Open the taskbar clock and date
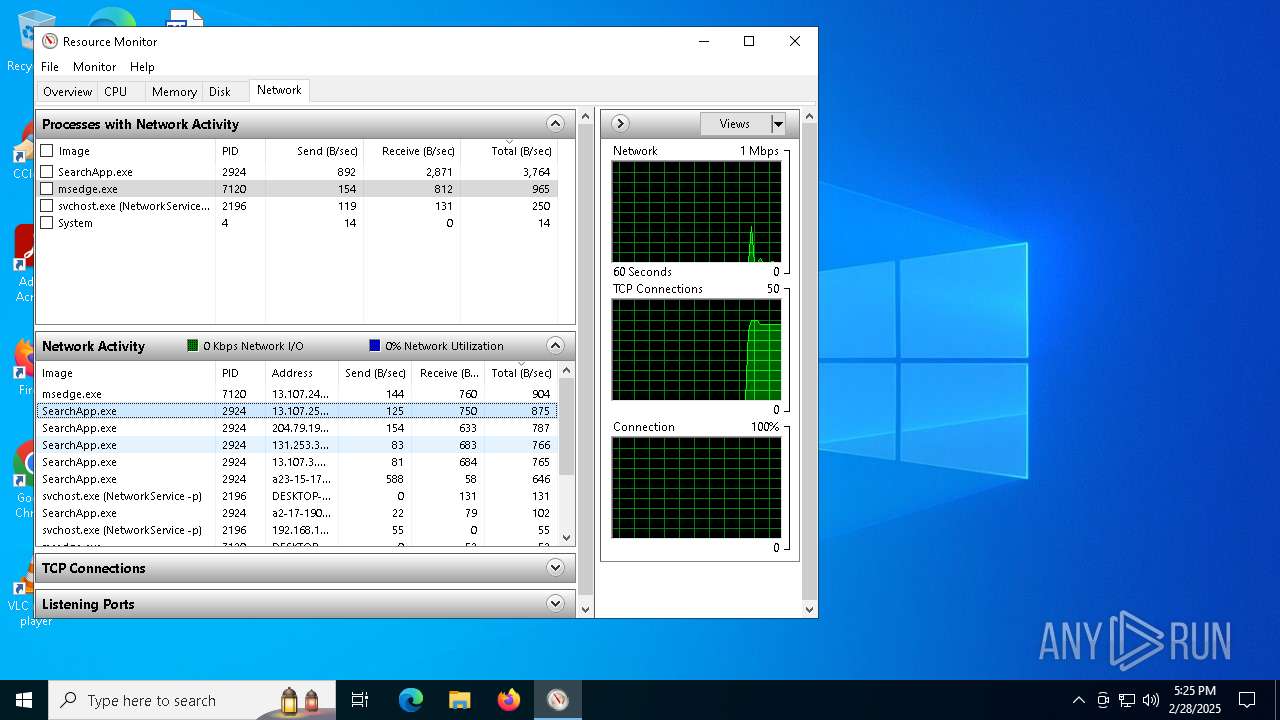Screen dimensions: 1280x720 [1195, 700]
